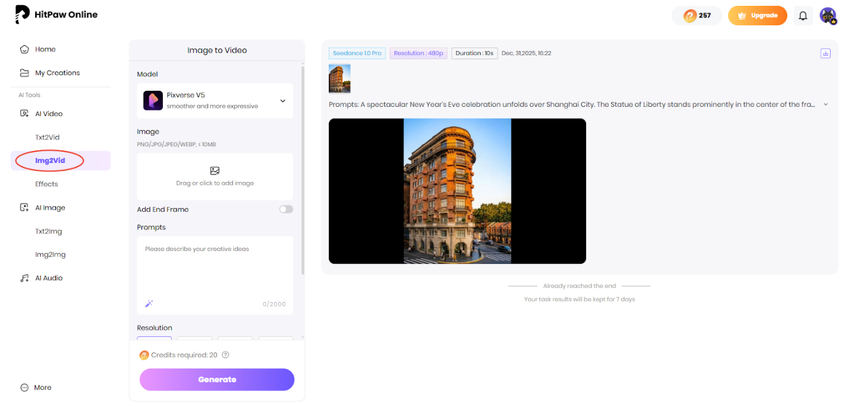Go to Home in the sidebar
The height and width of the screenshot is (409, 854).
(x=45, y=49)
